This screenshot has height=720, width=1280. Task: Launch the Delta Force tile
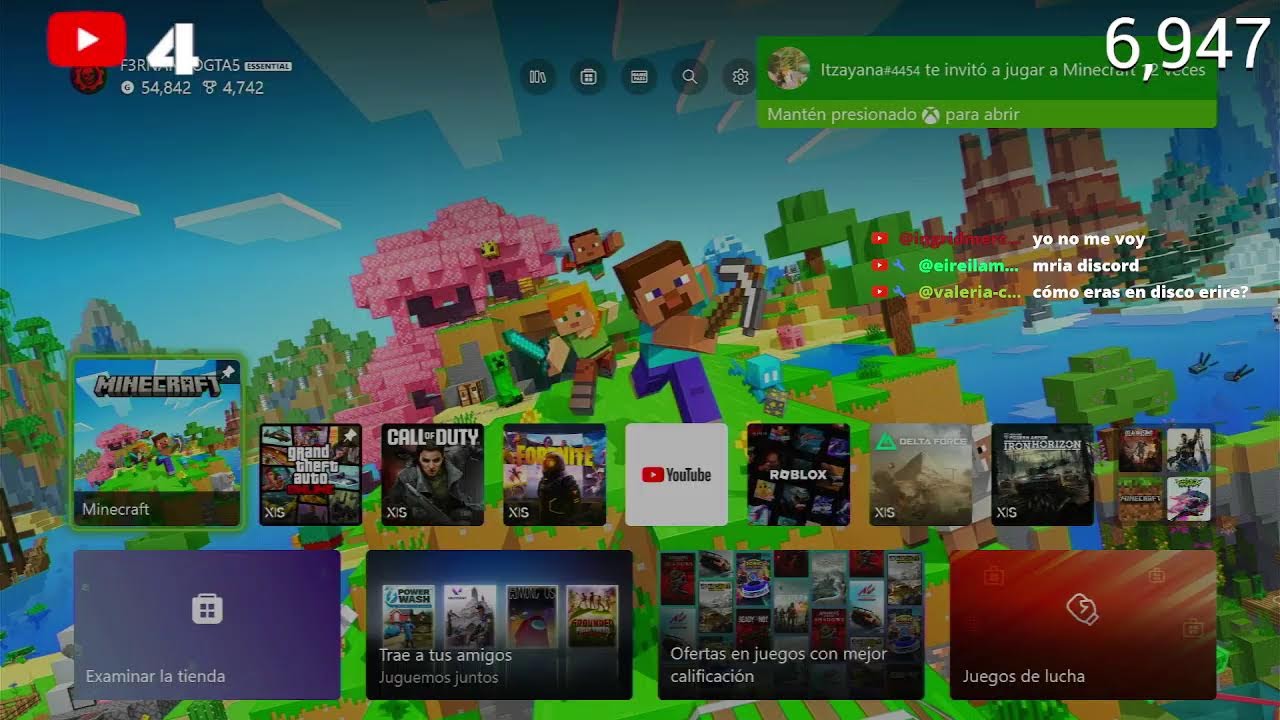920,474
